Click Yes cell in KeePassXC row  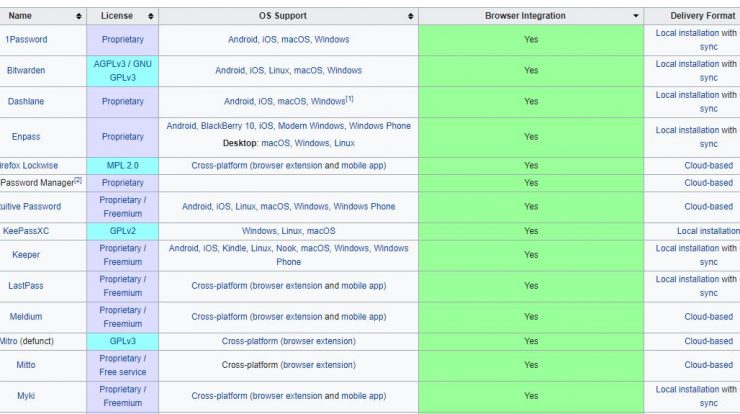pos(531,231)
